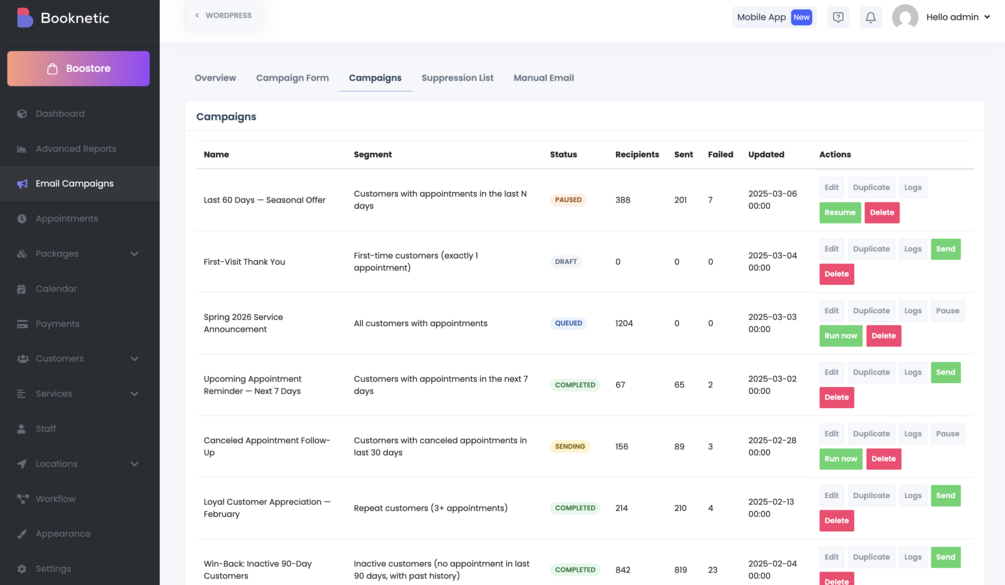Expand the Locations sidebar submenu
The image size is (1005, 585).
(134, 464)
